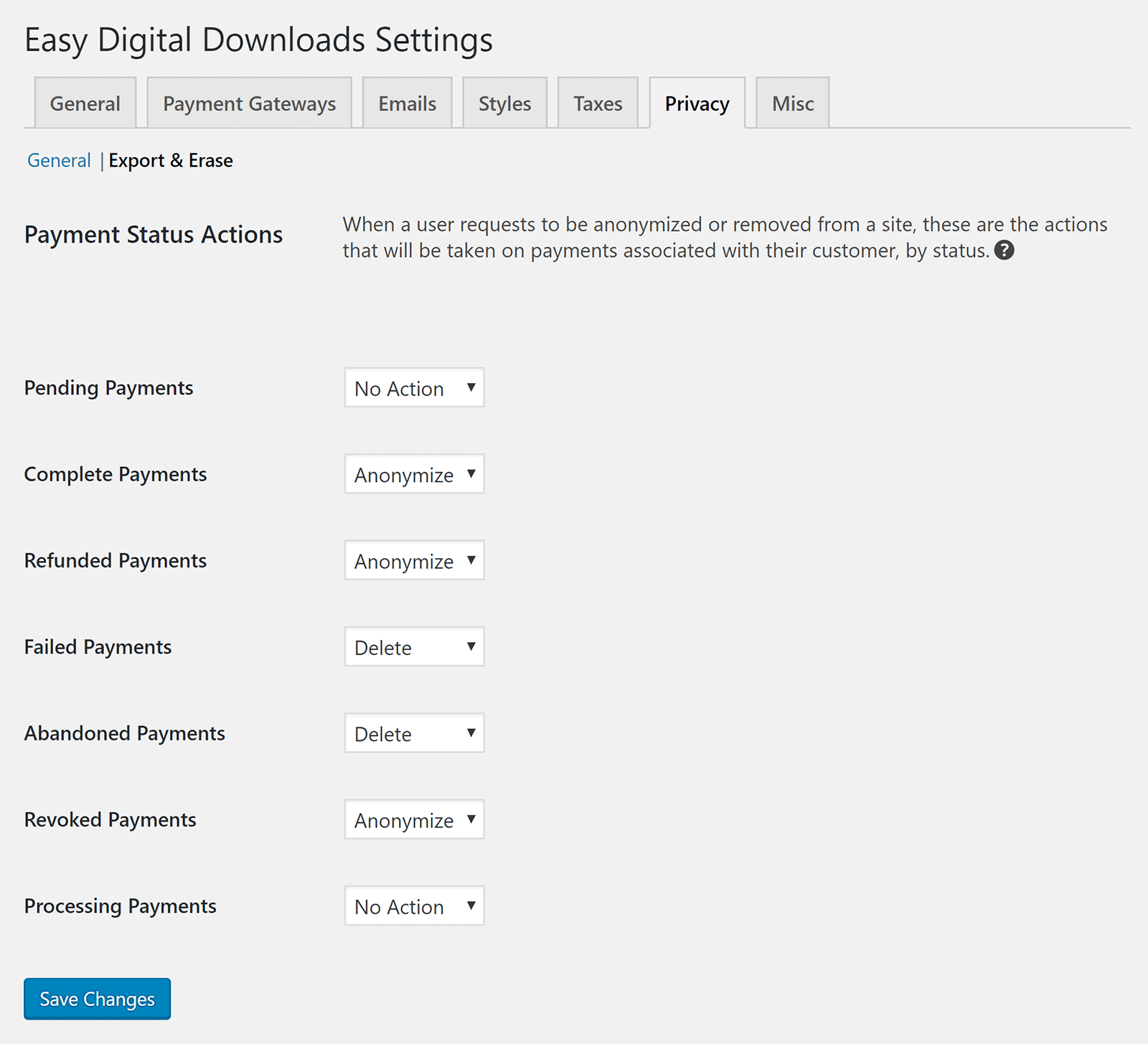Open the Processing Payments action dropdown

414,906
